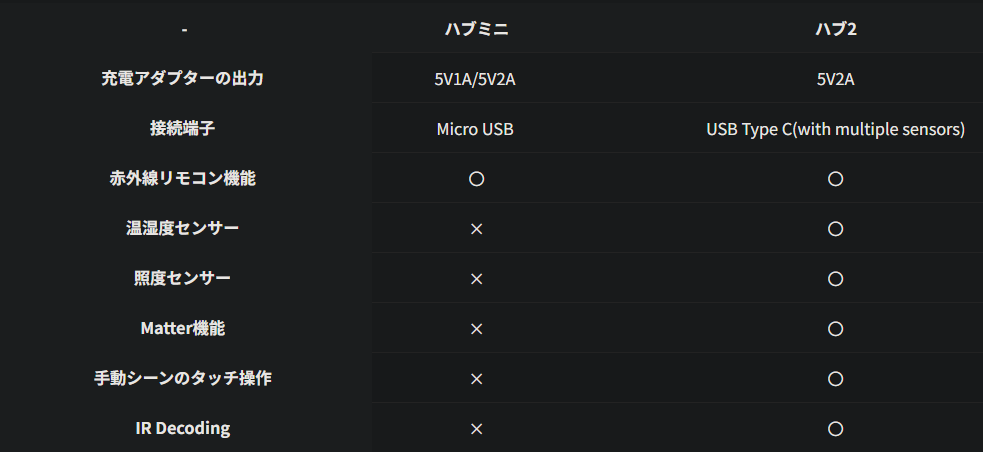Image resolution: width=983 pixels, height=452 pixels.
Task: Click the circle icon for ハブ2 赤外線リモコン機能
Action: [836, 179]
